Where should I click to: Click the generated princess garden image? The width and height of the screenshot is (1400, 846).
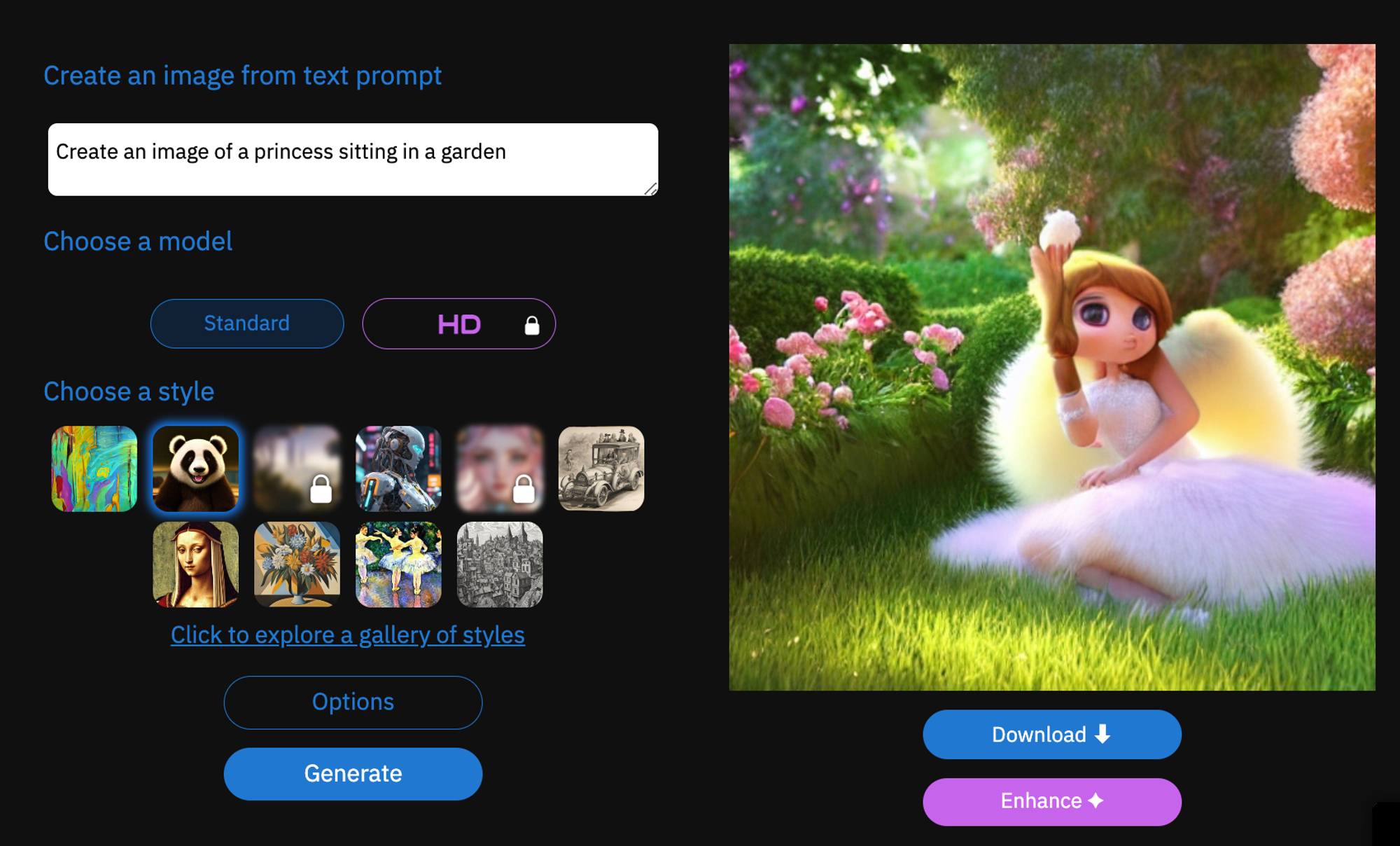point(1052,368)
